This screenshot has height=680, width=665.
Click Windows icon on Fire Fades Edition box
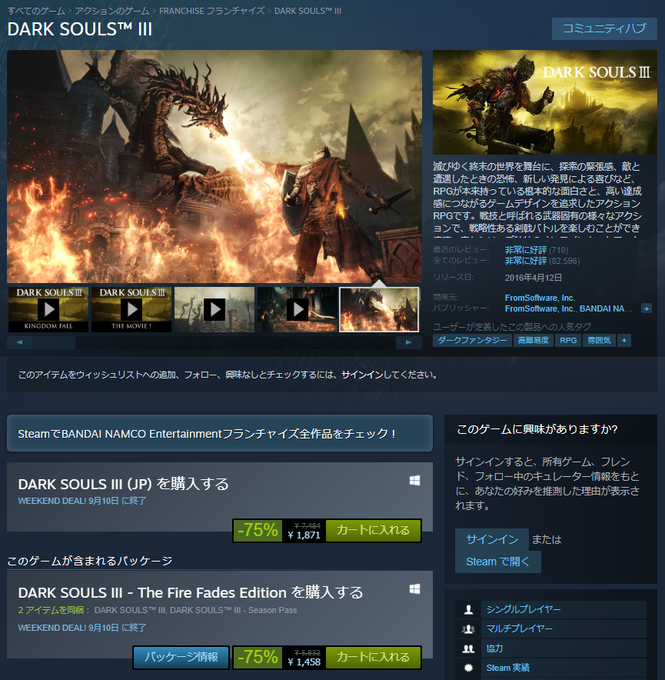[415, 589]
